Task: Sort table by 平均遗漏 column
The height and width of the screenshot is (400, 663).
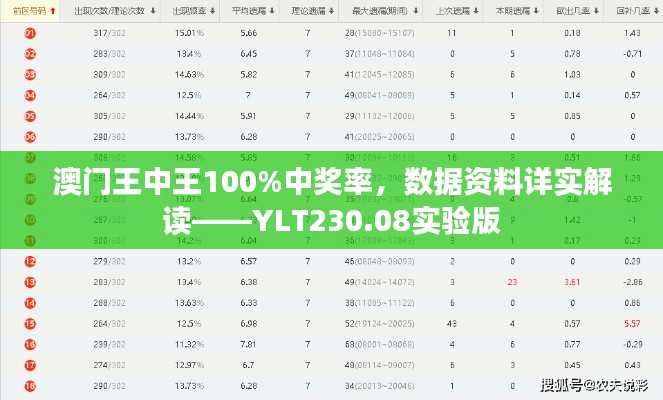Action: point(249,12)
